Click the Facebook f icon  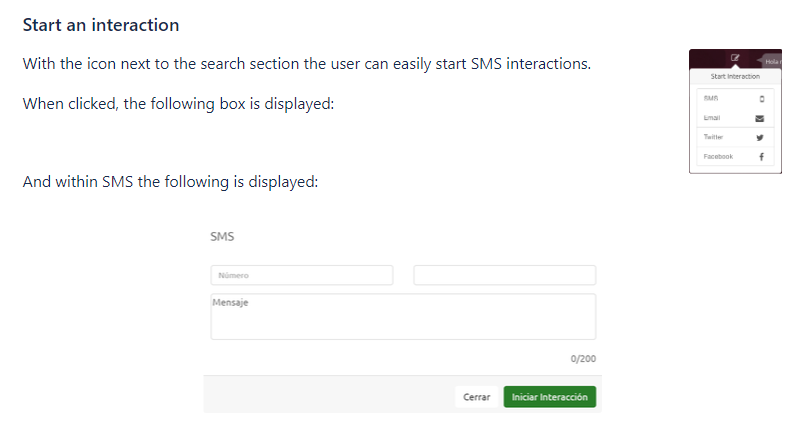coord(760,157)
